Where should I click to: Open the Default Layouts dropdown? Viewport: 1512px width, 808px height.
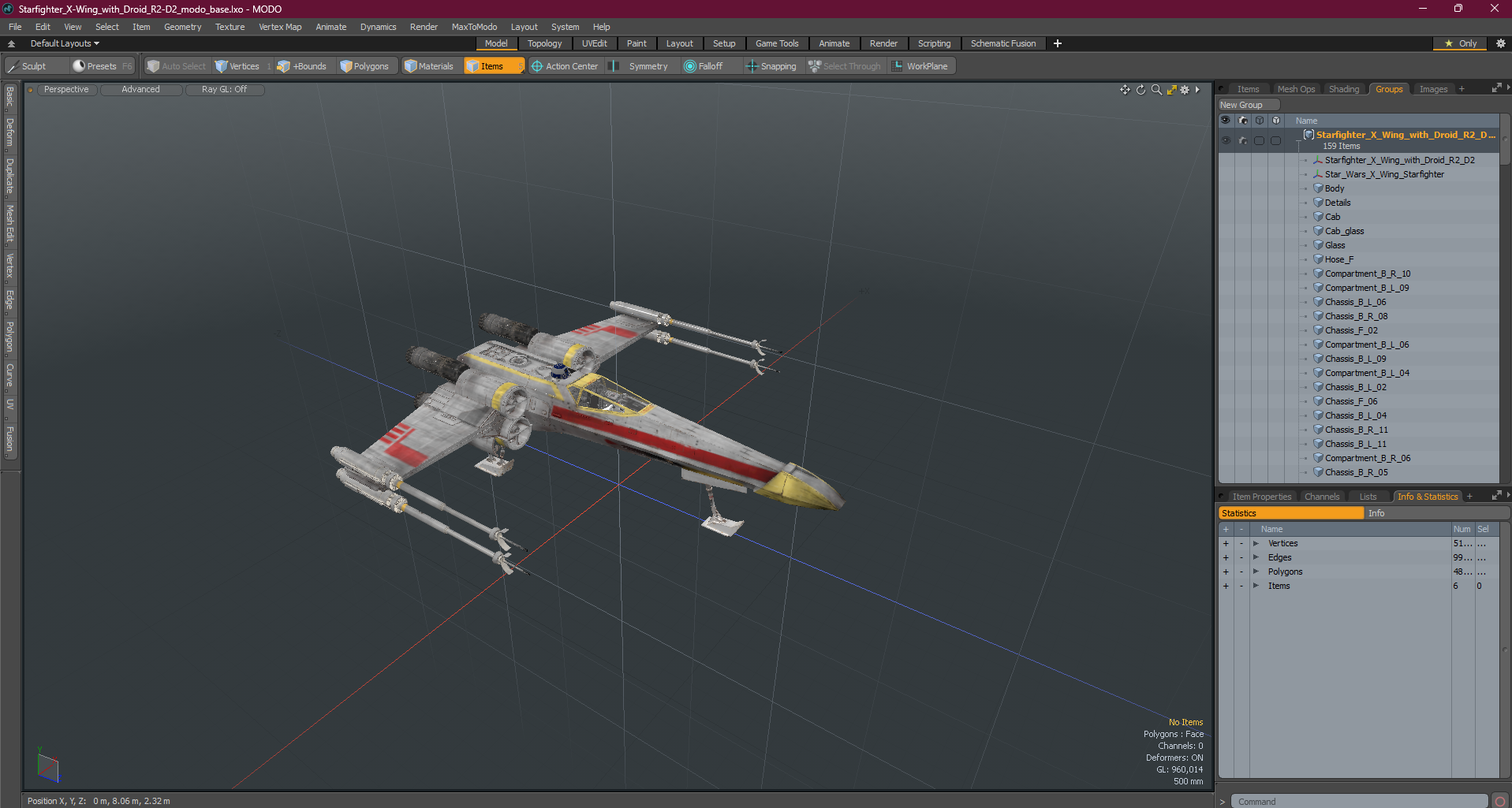(x=65, y=43)
